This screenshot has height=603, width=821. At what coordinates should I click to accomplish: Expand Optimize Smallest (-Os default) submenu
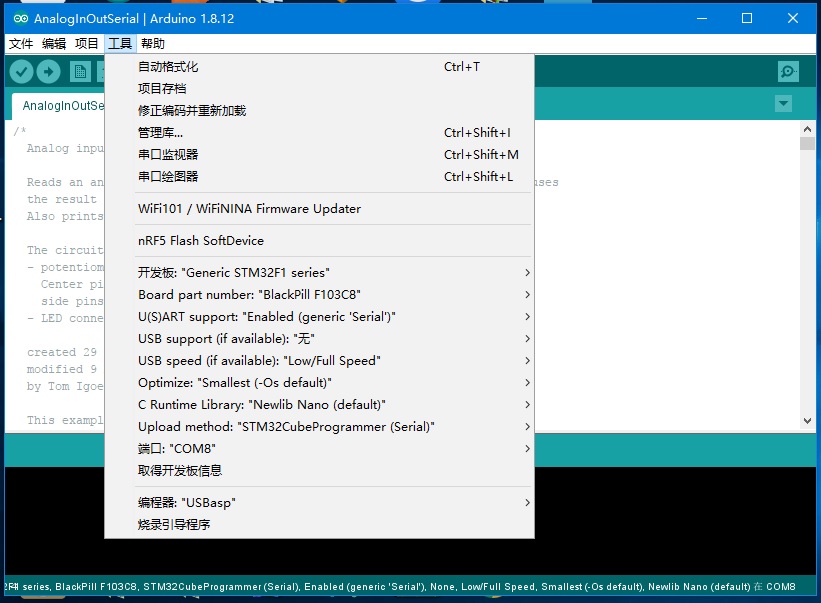tap(319, 382)
